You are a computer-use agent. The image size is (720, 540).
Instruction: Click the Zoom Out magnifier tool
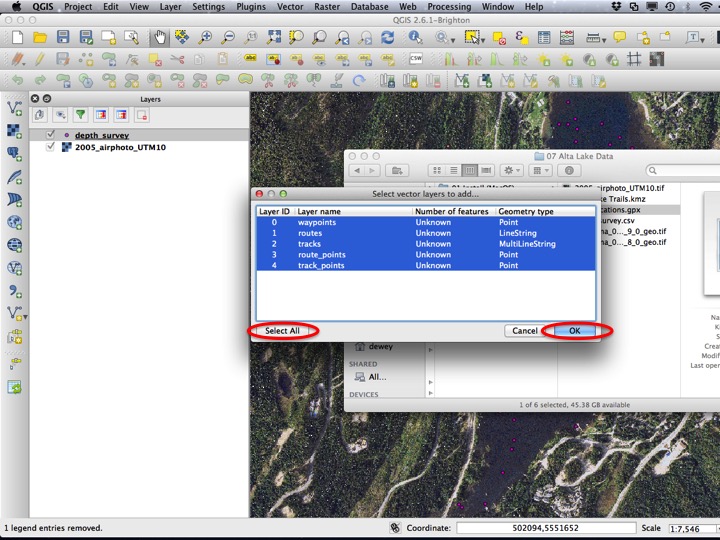(228, 37)
